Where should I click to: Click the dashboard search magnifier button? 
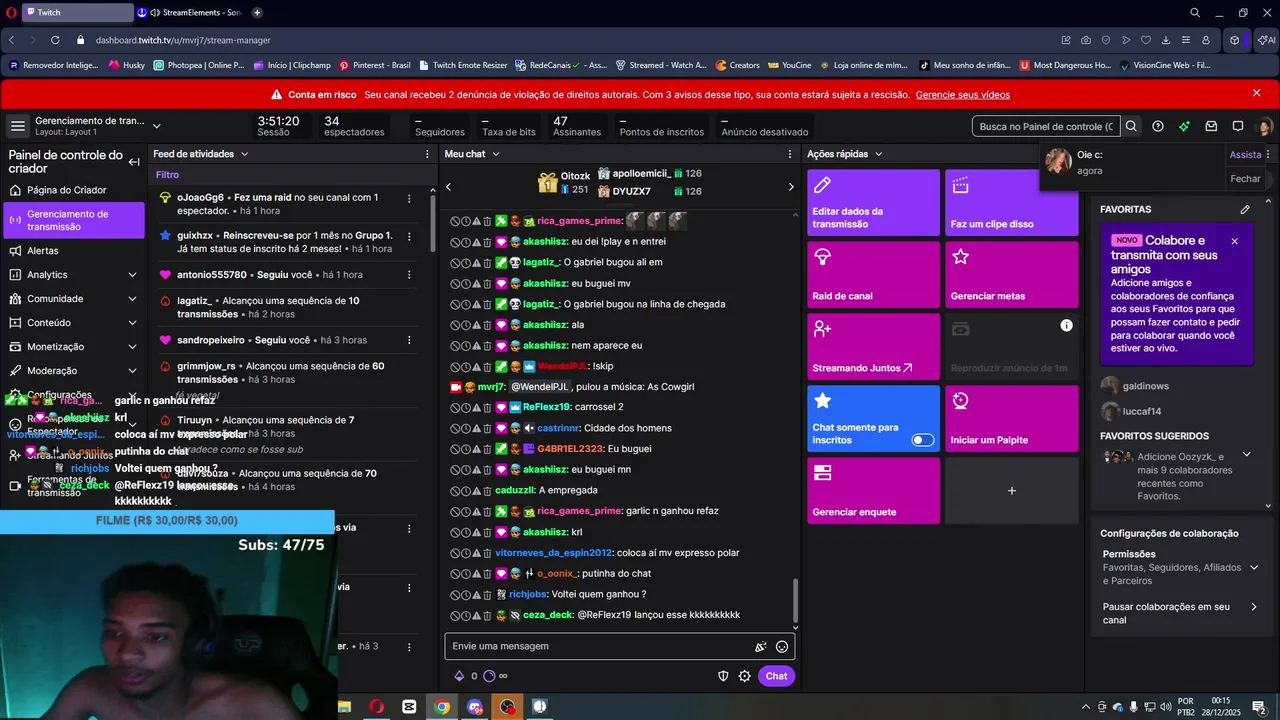tap(1131, 126)
